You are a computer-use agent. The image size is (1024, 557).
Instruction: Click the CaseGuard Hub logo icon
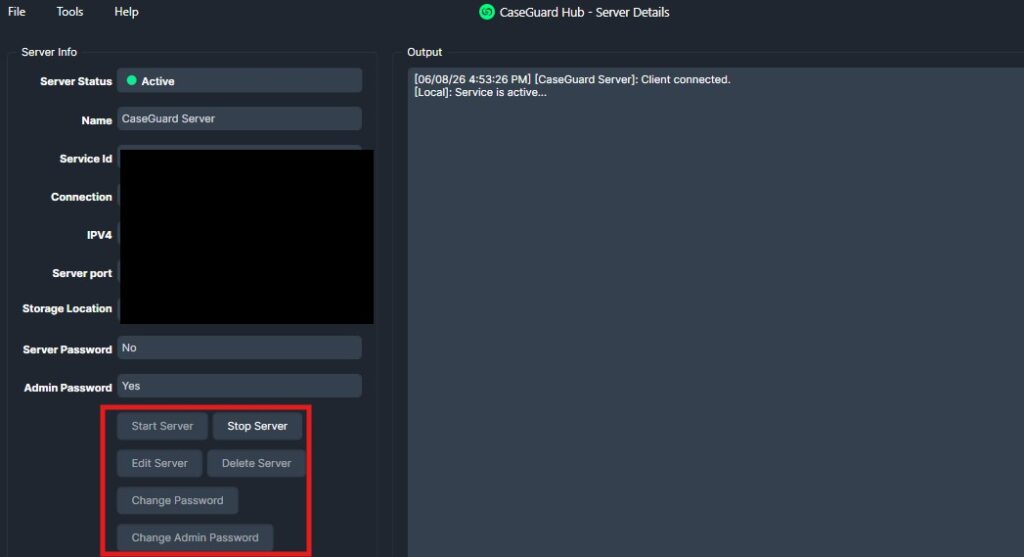pyautogui.click(x=487, y=12)
